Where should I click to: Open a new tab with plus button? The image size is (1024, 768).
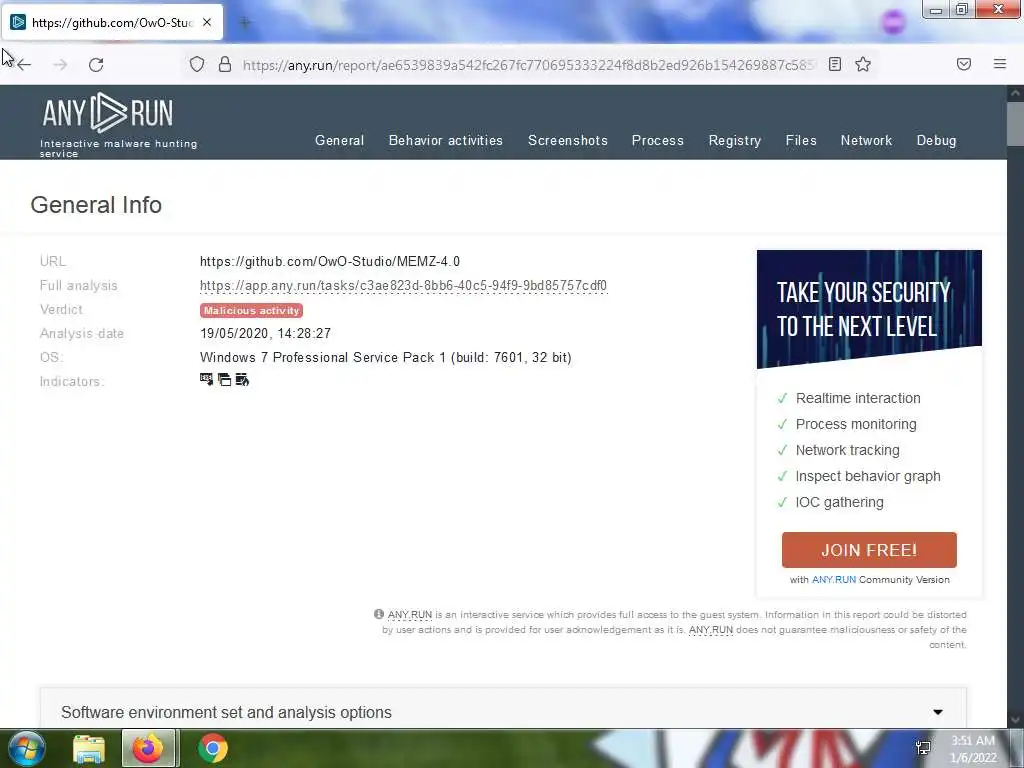point(245,23)
